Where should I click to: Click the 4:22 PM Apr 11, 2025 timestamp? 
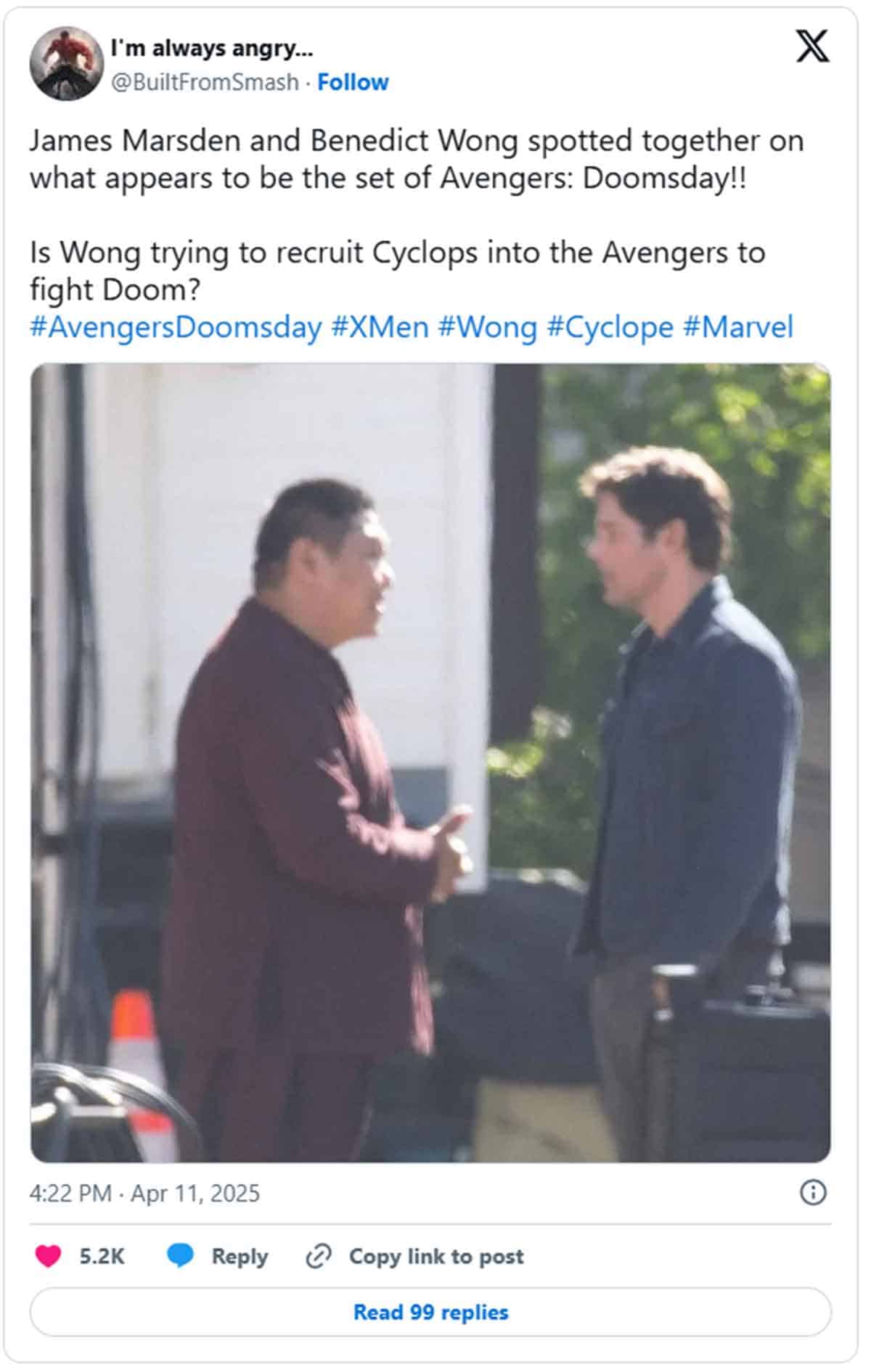pyautogui.click(x=144, y=1193)
